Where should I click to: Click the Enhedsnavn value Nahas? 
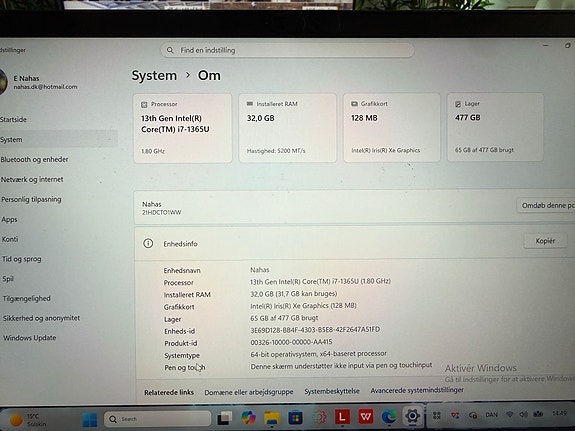[260, 270]
